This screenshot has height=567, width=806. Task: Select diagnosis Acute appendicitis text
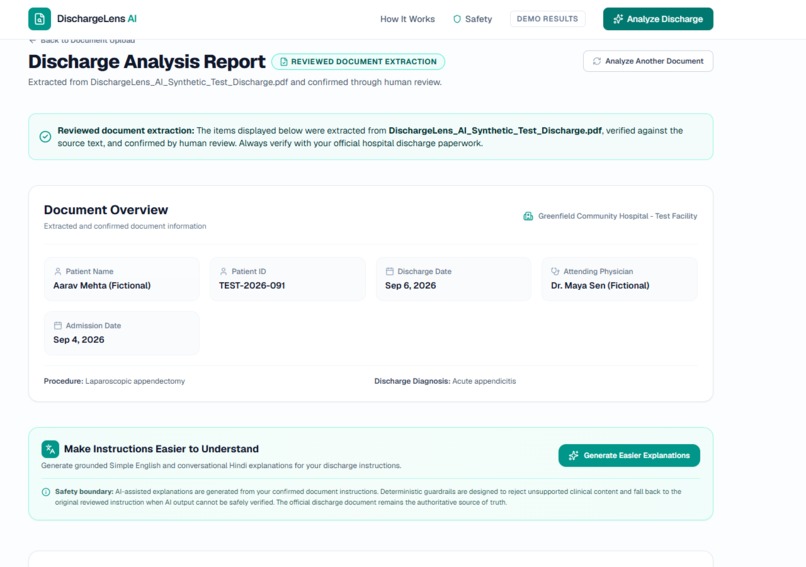[484, 381]
